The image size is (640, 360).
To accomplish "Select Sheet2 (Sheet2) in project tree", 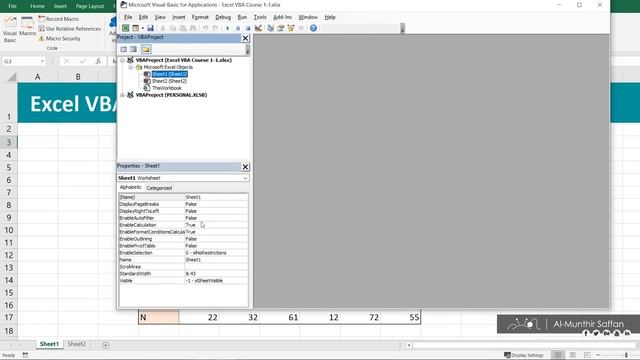I will tap(169, 81).
